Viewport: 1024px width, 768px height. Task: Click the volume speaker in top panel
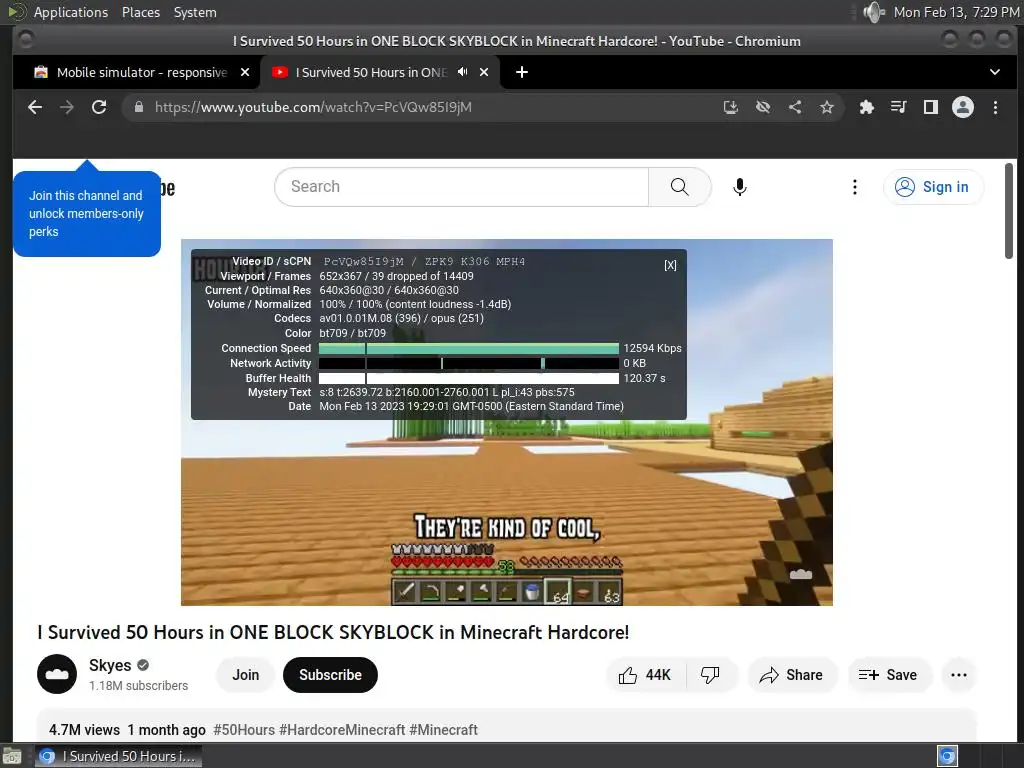click(x=873, y=12)
